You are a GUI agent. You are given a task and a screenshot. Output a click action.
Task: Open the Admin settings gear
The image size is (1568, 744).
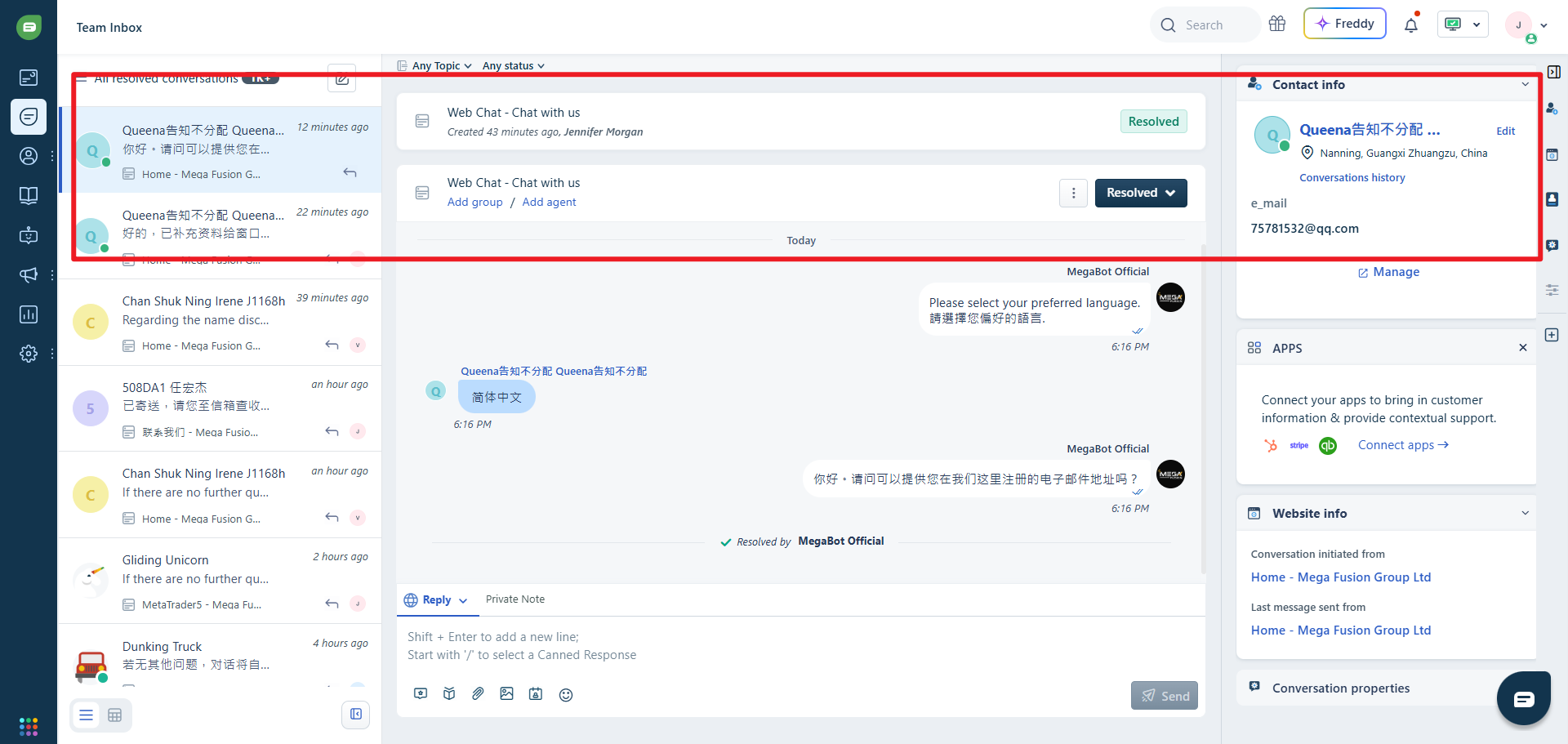click(x=29, y=354)
